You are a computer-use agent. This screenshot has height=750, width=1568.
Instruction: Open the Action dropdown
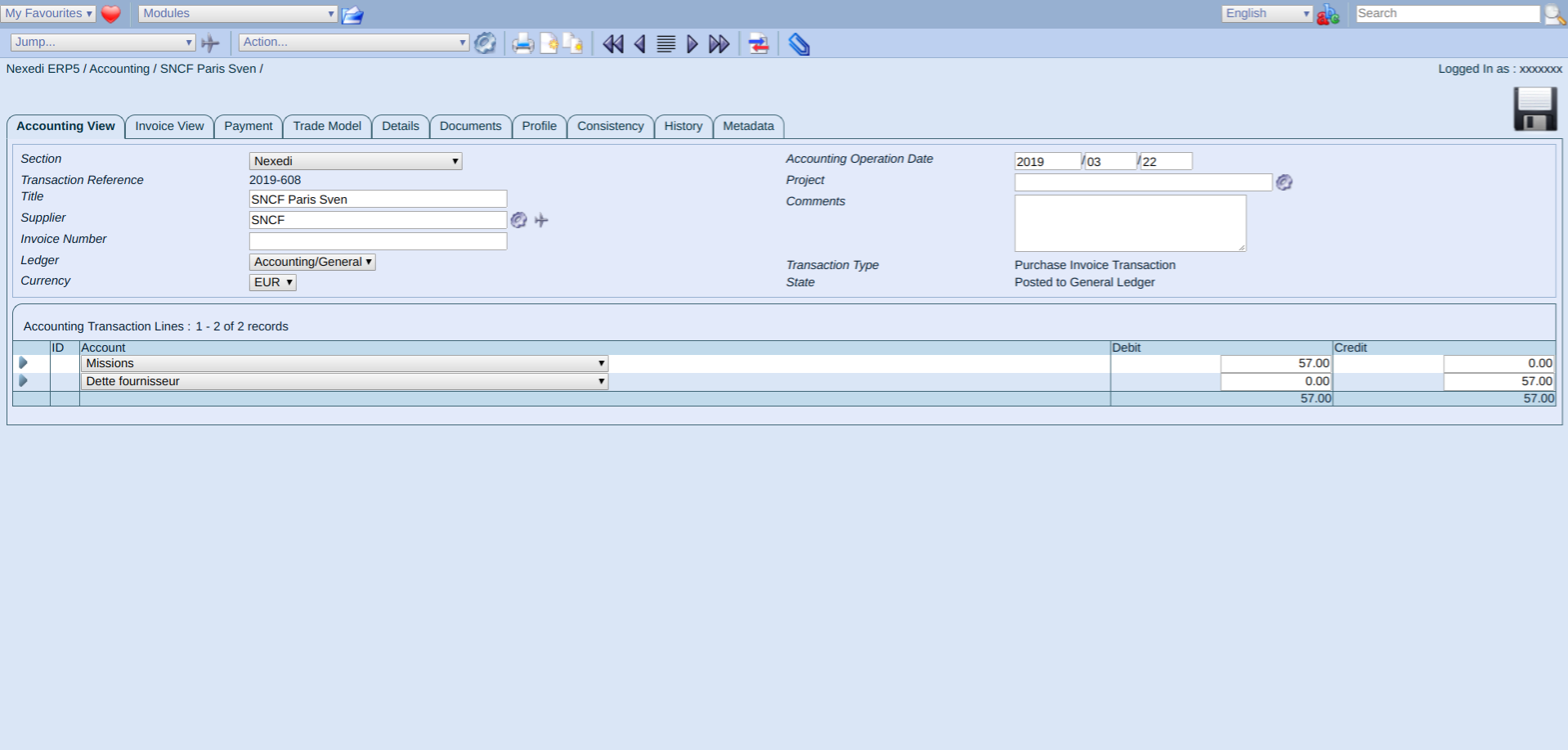coord(354,43)
